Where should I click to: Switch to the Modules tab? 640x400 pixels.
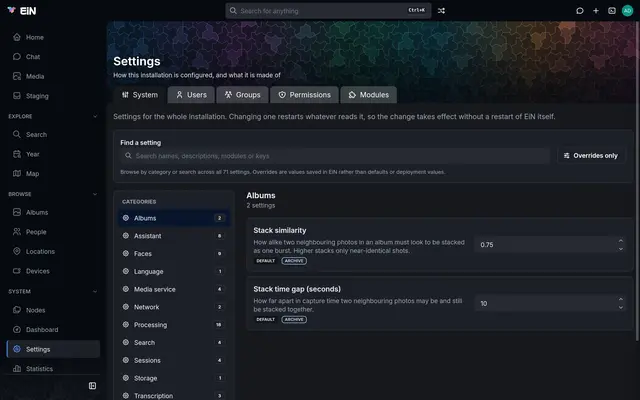[x=369, y=95]
